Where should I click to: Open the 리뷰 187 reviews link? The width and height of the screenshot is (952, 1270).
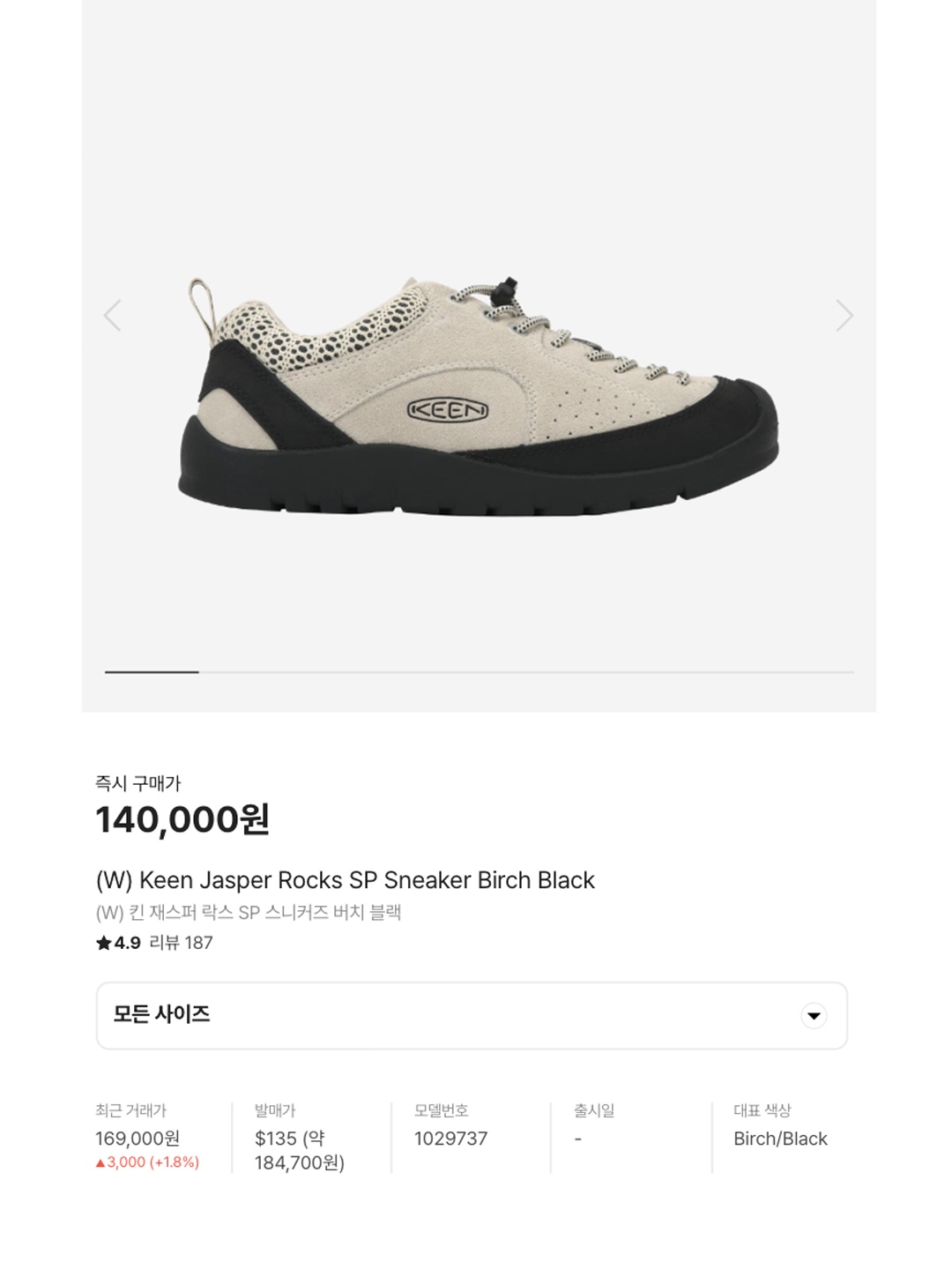[x=182, y=943]
